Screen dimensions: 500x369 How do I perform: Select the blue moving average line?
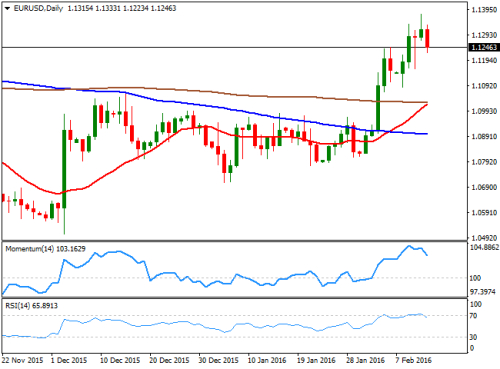click(x=213, y=106)
